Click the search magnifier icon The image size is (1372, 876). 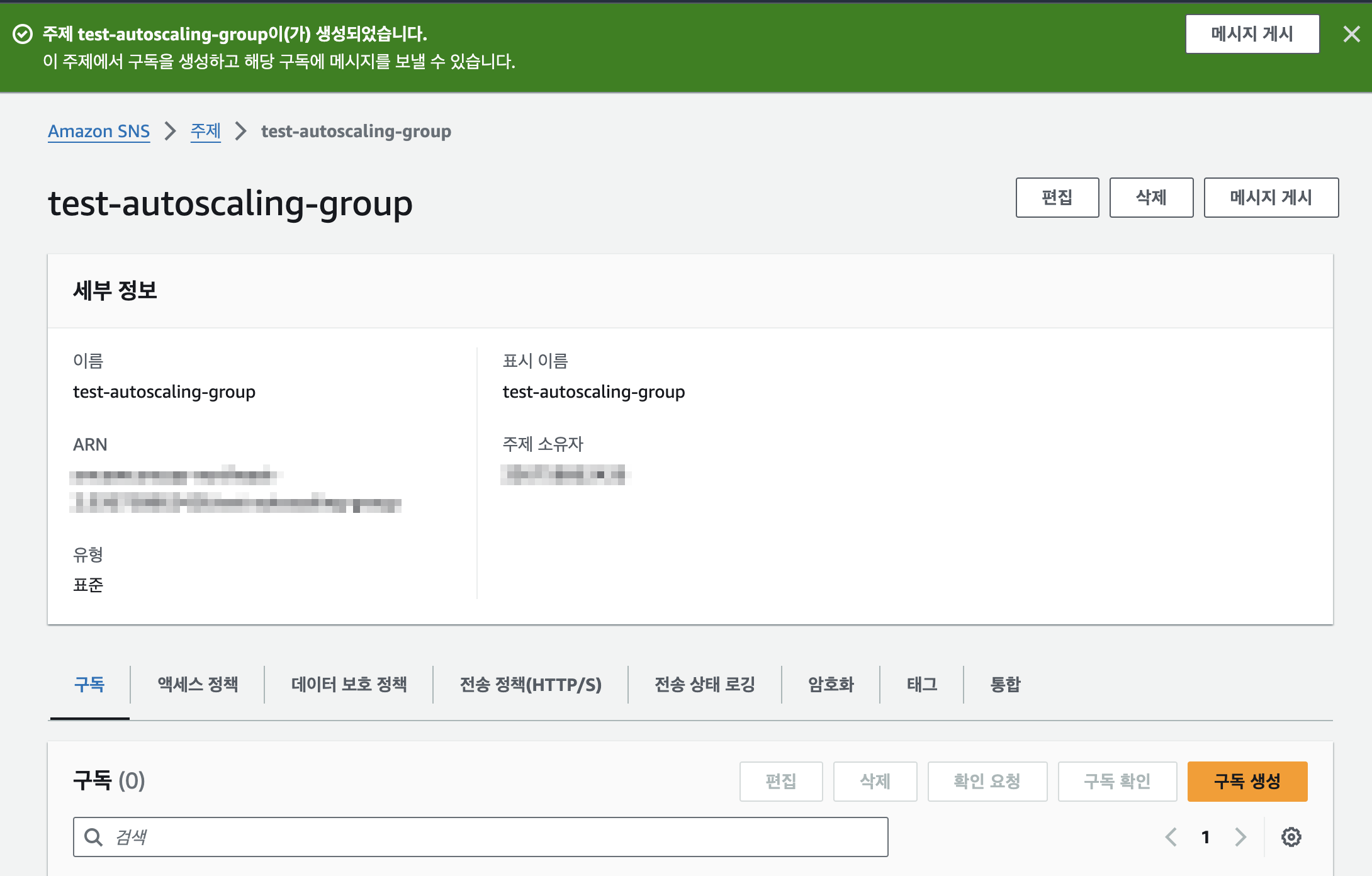[x=94, y=837]
